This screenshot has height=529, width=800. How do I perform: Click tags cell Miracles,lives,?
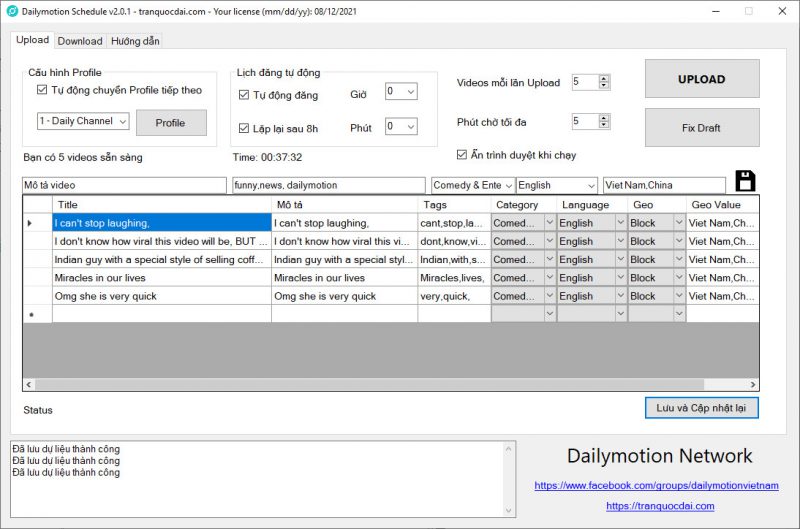point(454,278)
